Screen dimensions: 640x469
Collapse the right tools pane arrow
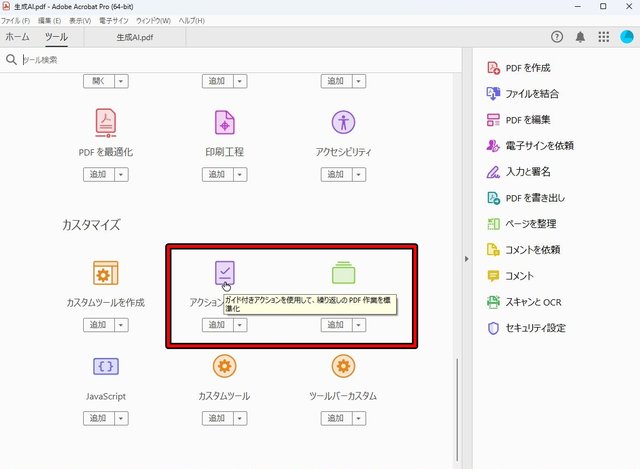[467, 259]
